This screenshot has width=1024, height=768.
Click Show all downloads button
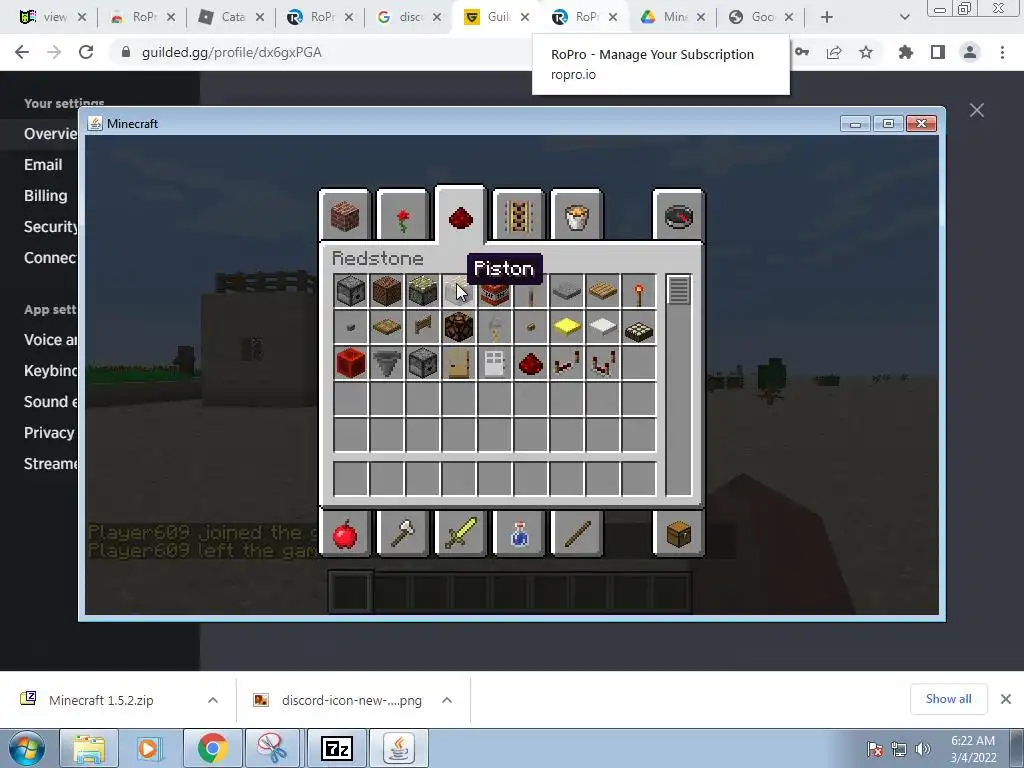(x=948, y=699)
